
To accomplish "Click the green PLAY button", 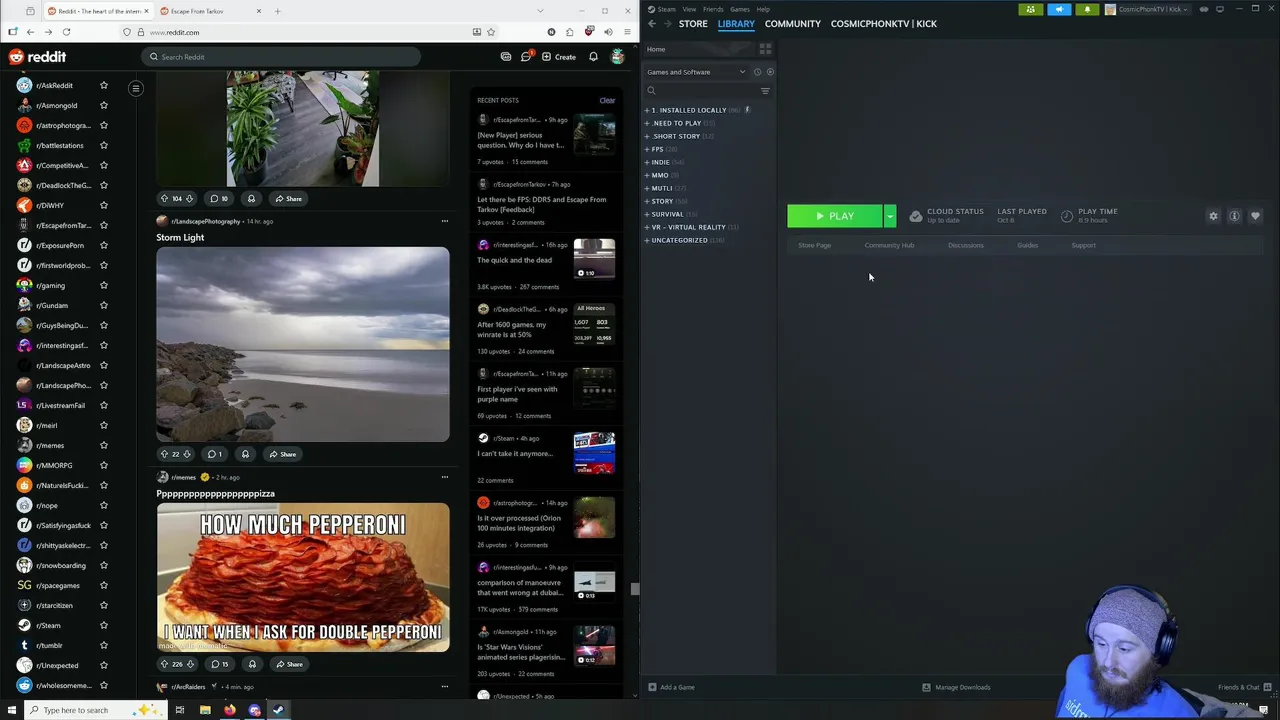I will pyautogui.click(x=835, y=216).
